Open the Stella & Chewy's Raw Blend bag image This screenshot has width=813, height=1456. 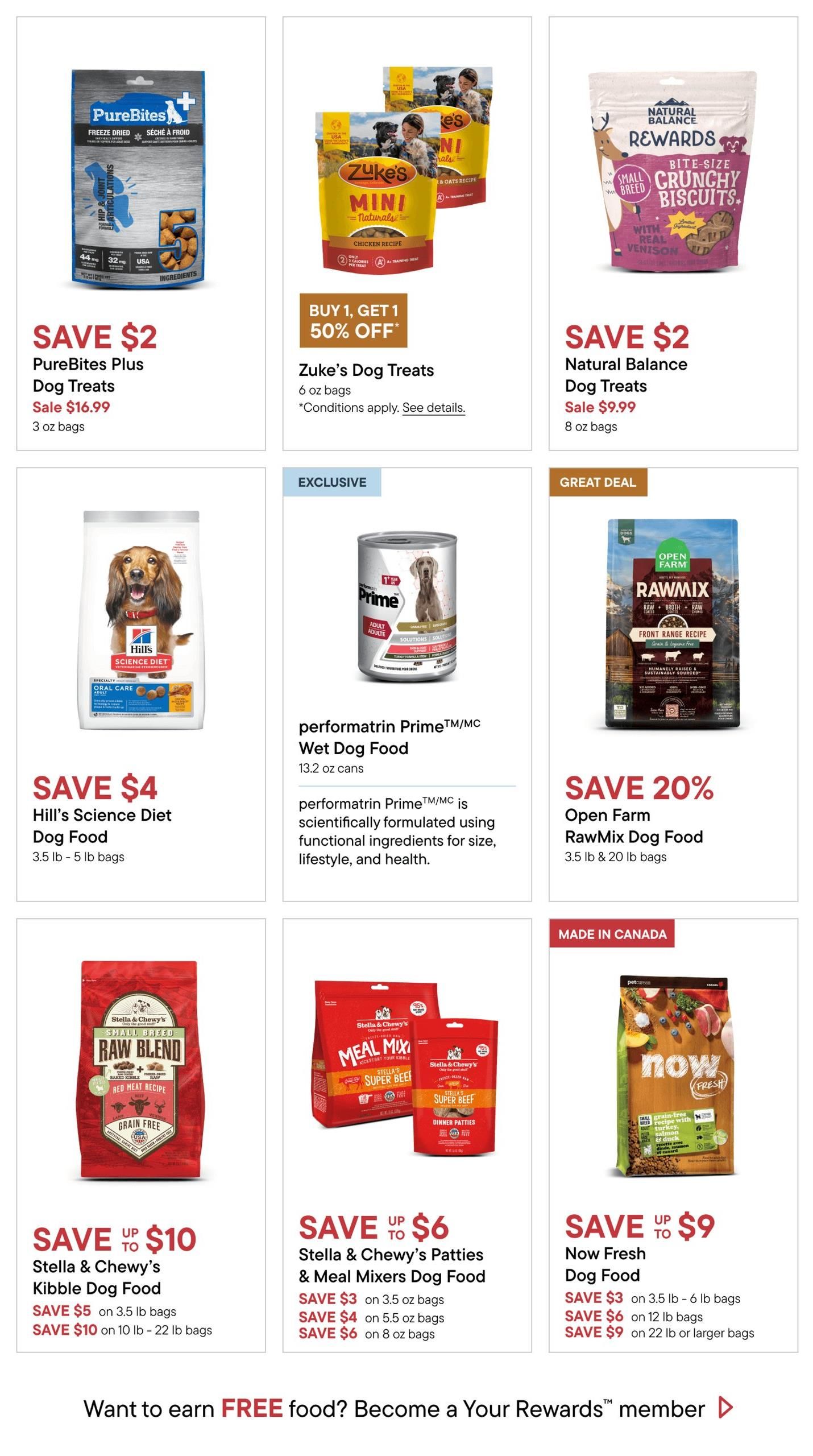pyautogui.click(x=139, y=1070)
